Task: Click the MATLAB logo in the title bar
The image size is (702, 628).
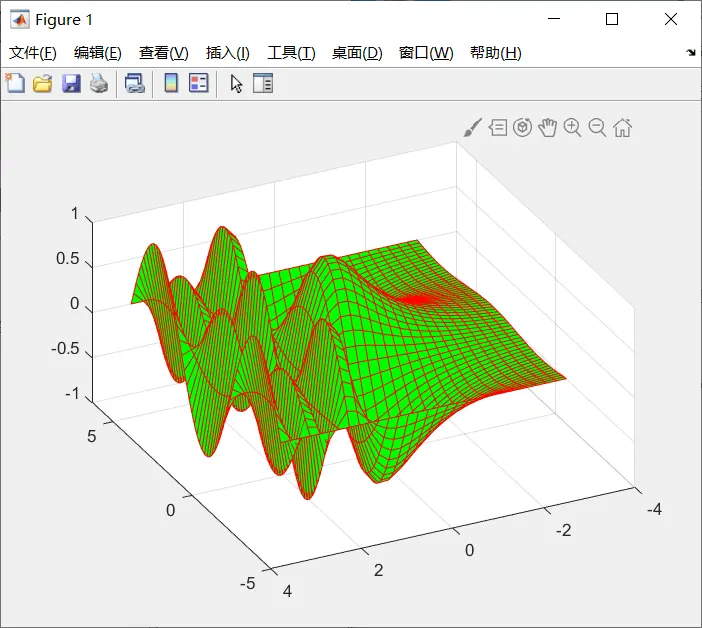Action: coord(20,20)
